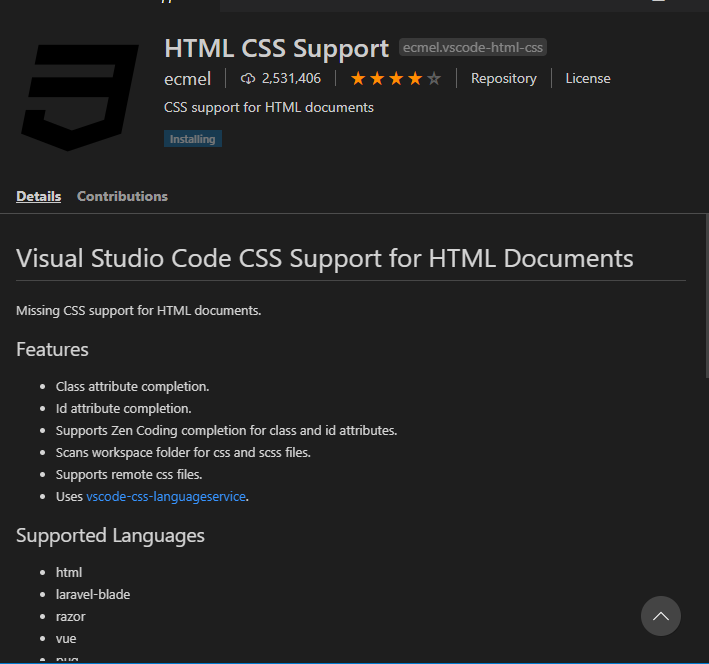Click the Installing status button
Screen dimensions: 709x664
193,139
